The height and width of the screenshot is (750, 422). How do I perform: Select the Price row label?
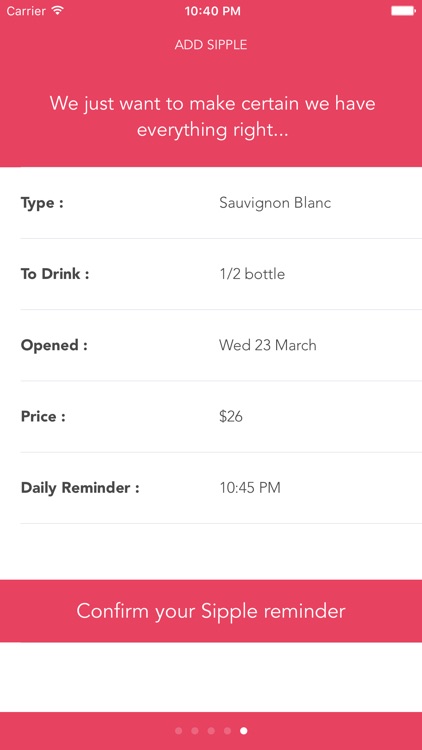(x=43, y=417)
